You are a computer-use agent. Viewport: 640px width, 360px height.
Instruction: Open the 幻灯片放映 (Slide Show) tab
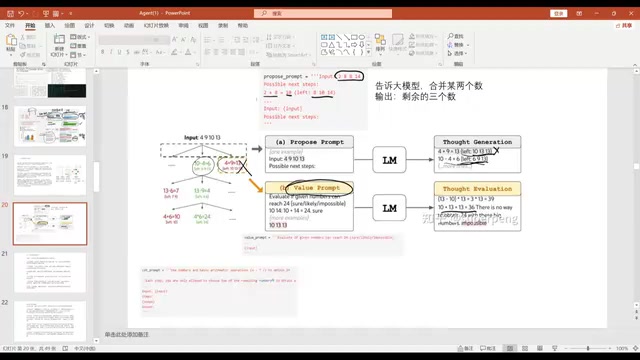(156, 25)
